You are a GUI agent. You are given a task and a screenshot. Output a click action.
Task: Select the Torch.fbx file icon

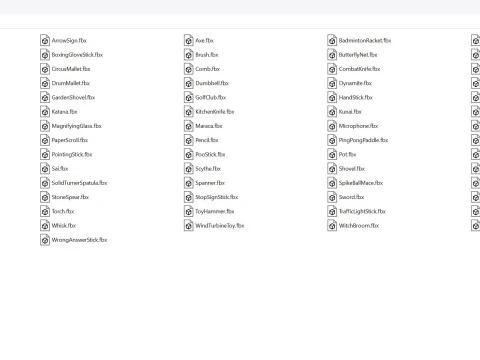[45, 211]
